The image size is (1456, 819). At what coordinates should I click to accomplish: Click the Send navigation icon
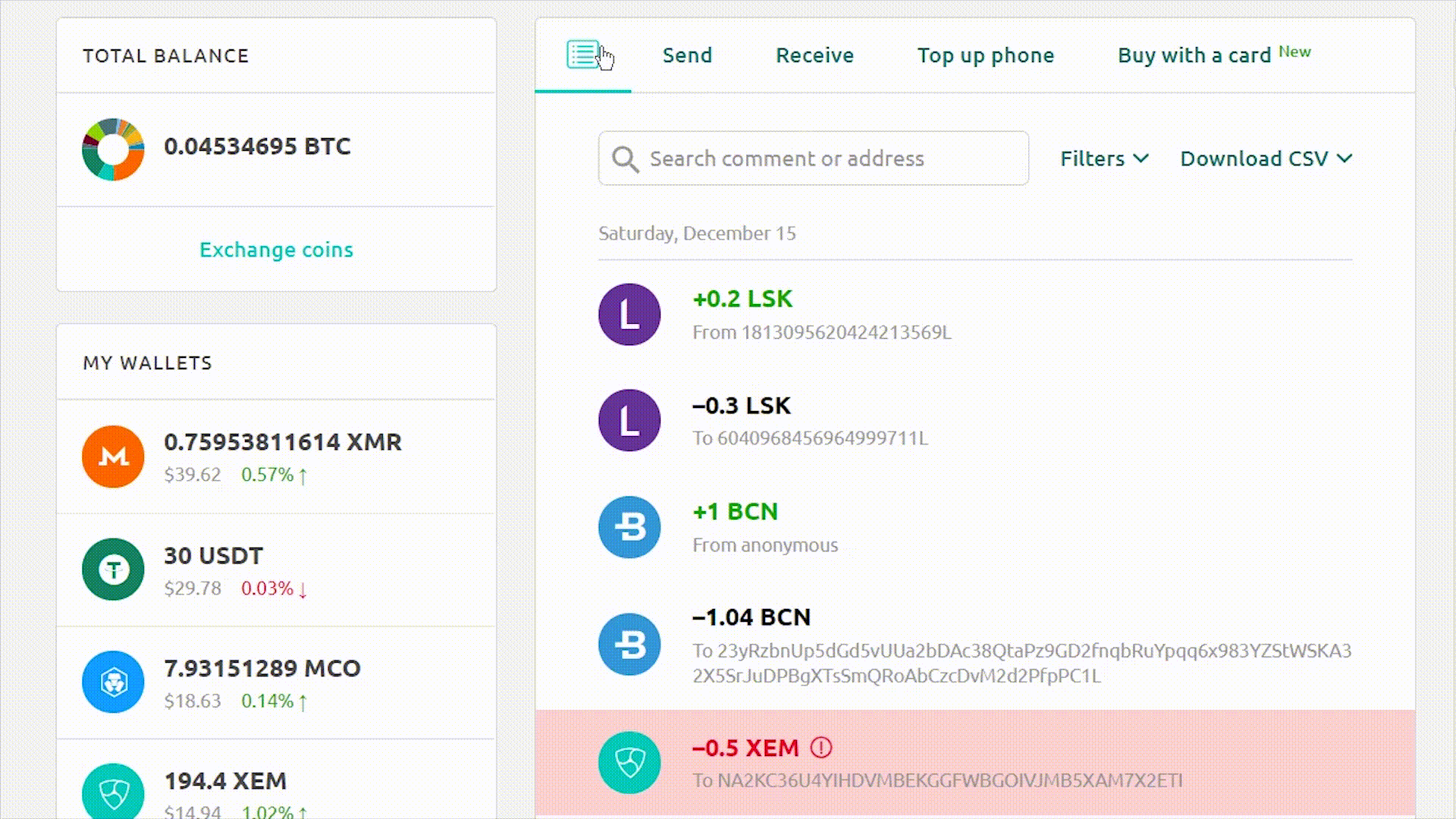pyautogui.click(x=688, y=55)
